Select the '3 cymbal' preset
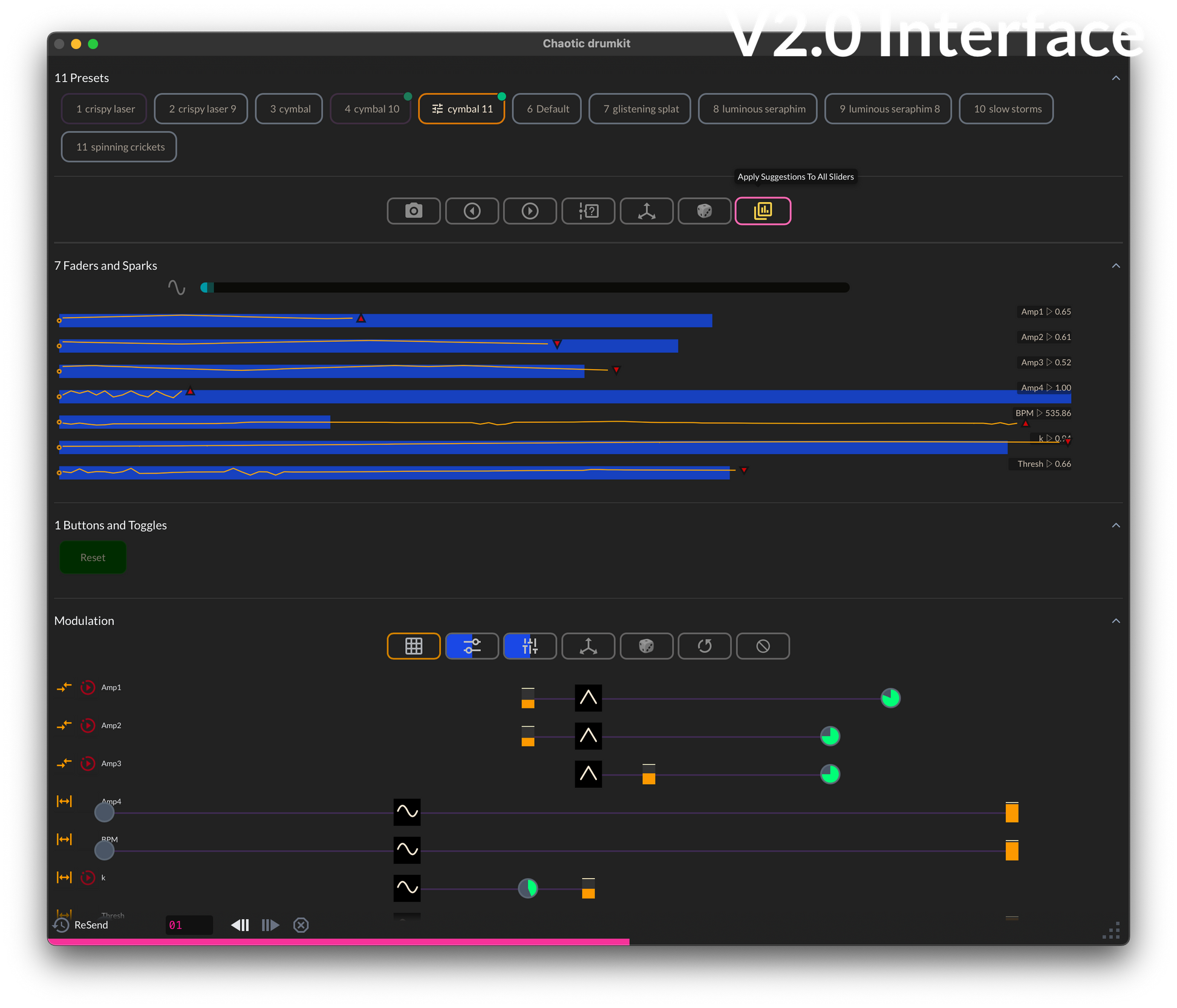This screenshot has height=1008, width=1177. click(x=289, y=109)
